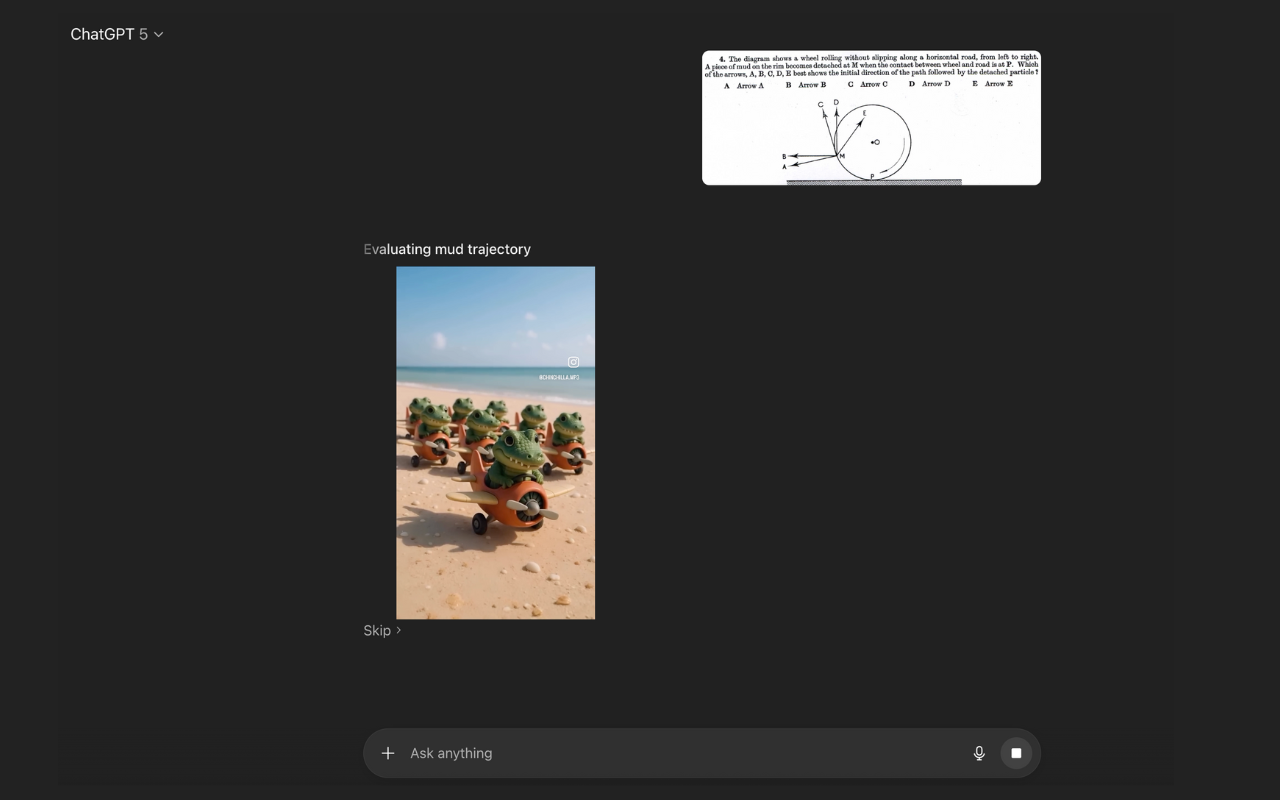Image resolution: width=1280 pixels, height=800 pixels.
Task: Expand the model picker chevron beside ChatGPT
Action: 159,34
